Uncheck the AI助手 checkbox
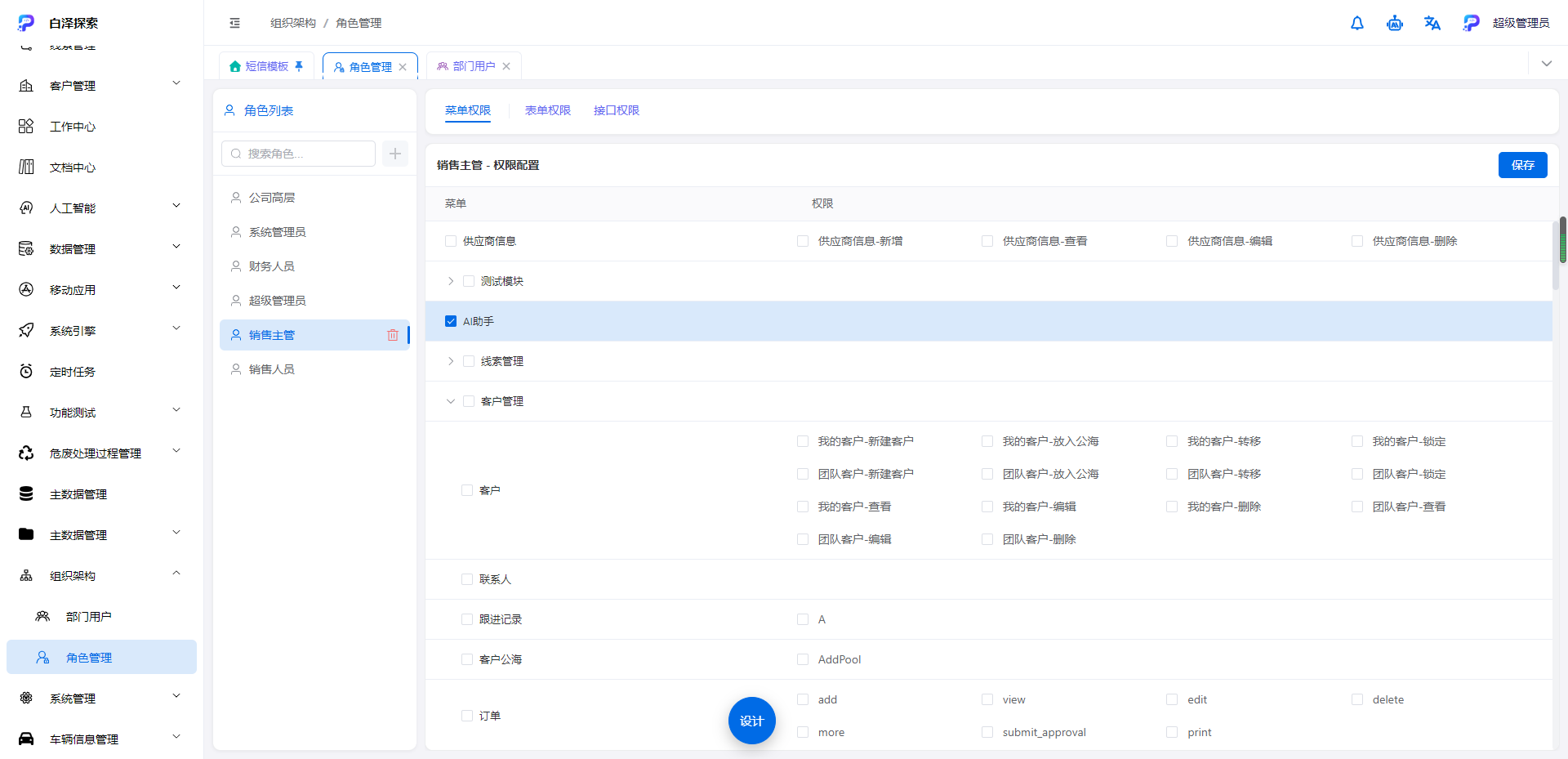 pyautogui.click(x=451, y=321)
